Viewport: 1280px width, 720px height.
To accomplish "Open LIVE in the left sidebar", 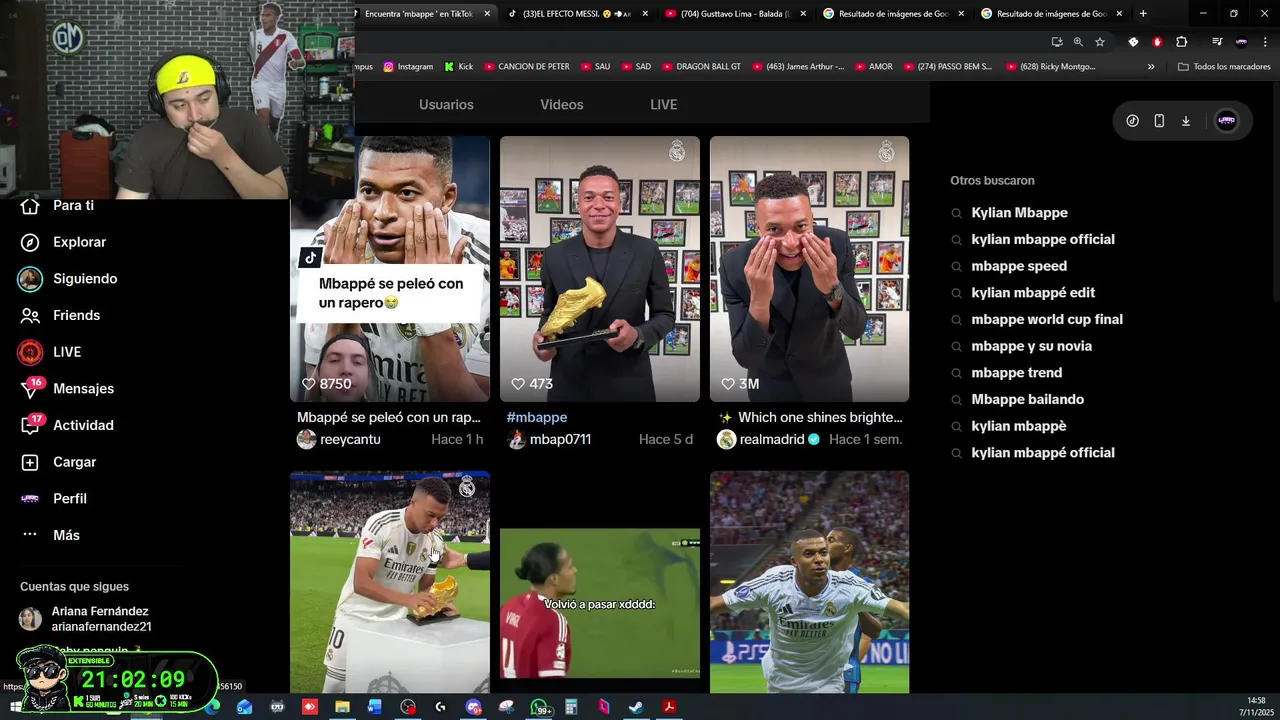I will pos(50,352).
